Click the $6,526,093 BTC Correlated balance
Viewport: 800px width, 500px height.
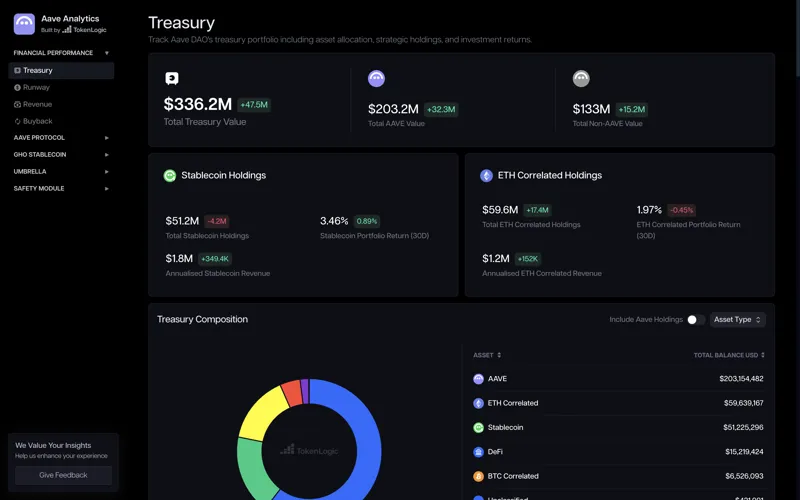click(744, 476)
